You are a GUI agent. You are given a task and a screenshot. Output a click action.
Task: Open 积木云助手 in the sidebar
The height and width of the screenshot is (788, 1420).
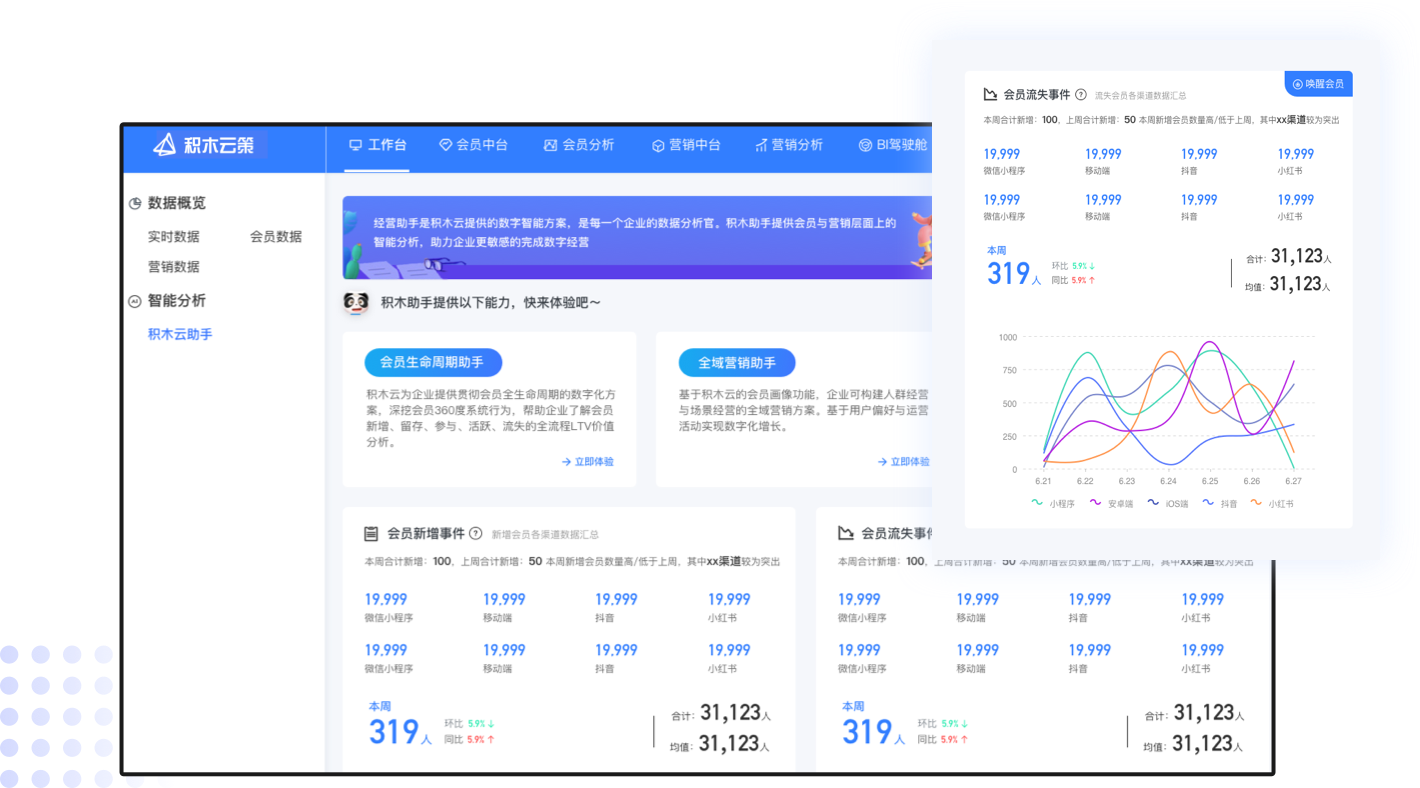(180, 334)
